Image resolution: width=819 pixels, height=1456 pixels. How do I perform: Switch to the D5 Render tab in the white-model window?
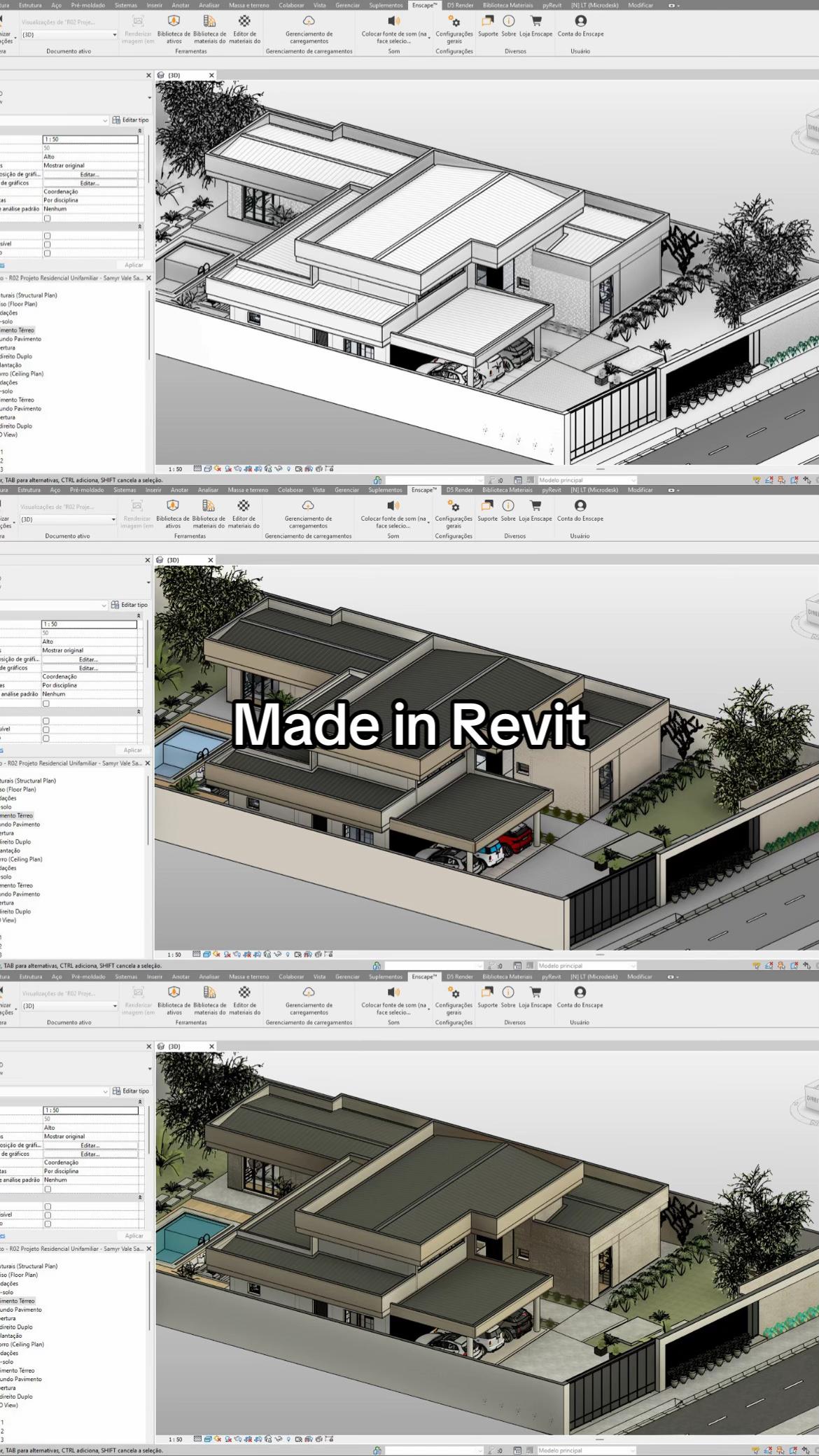point(461,5)
